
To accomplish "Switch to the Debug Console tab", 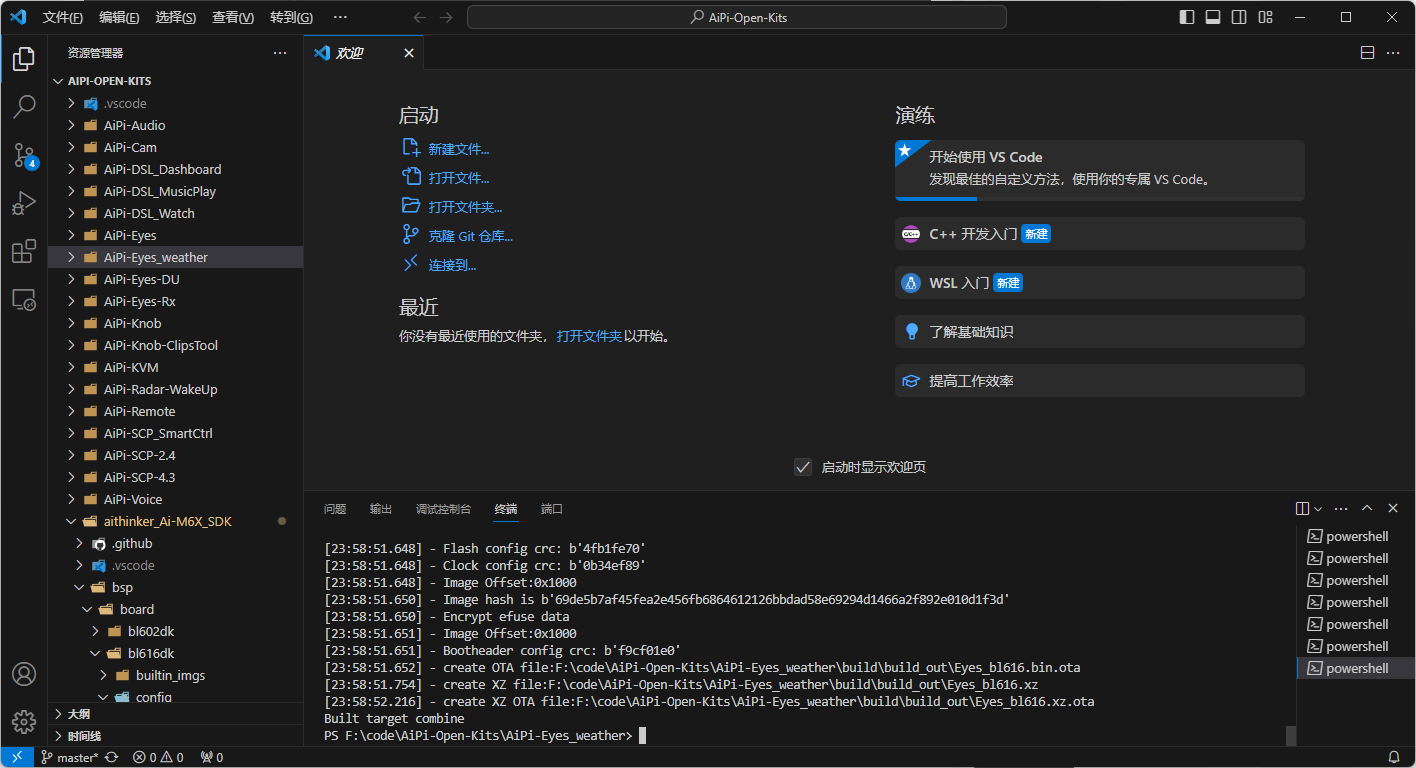I will click(443, 509).
